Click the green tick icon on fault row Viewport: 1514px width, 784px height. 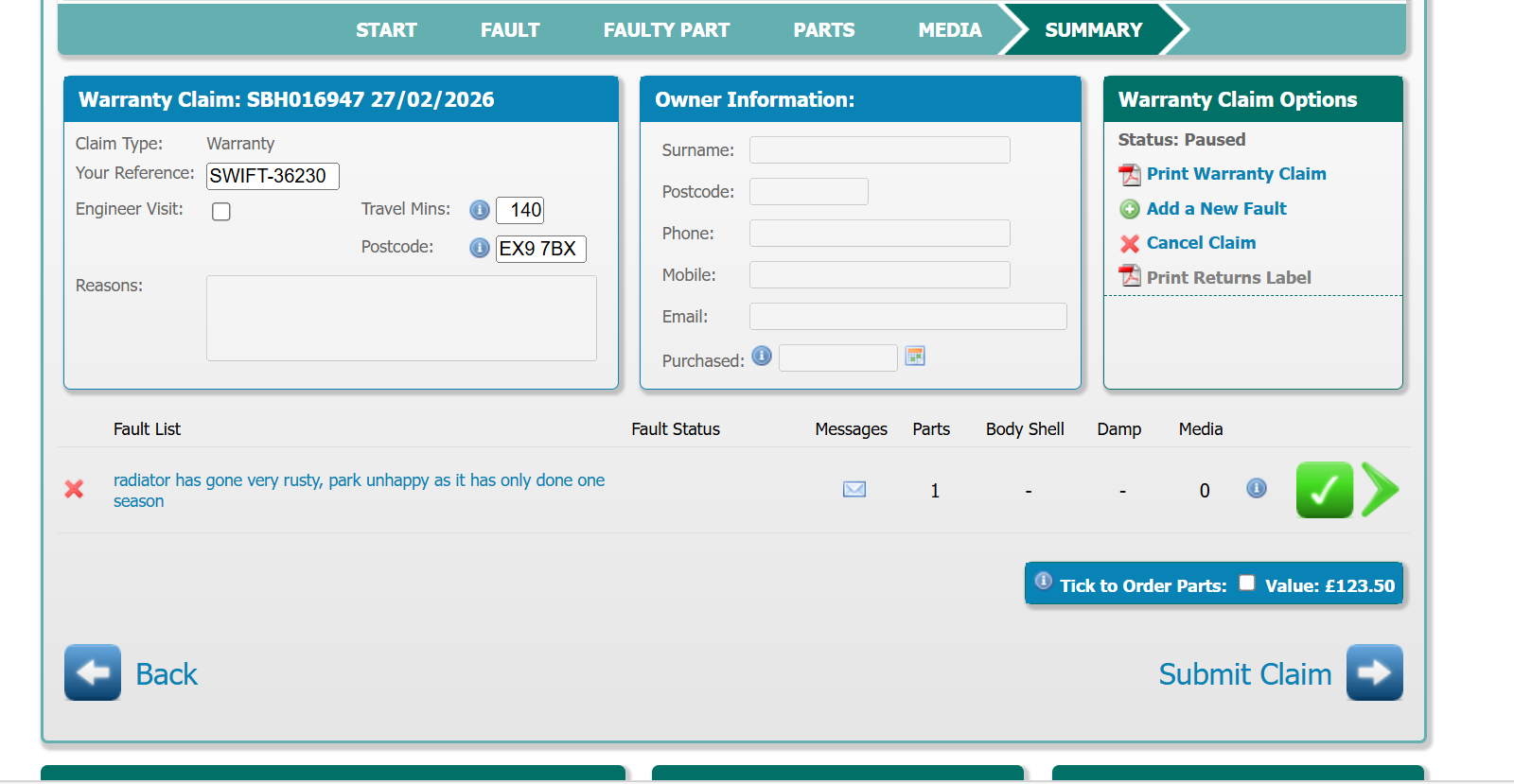coord(1324,490)
